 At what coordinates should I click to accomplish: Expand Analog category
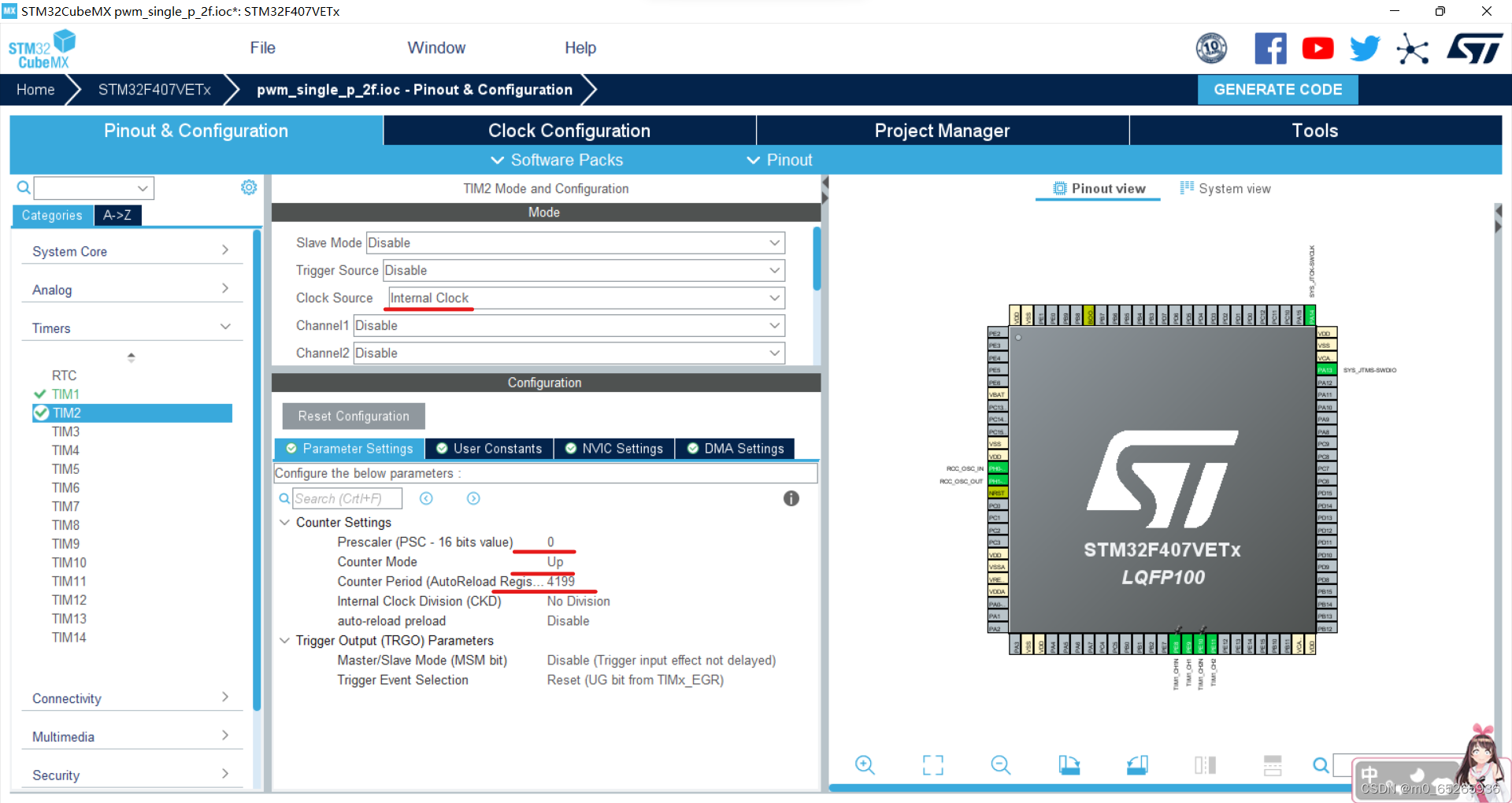[131, 290]
